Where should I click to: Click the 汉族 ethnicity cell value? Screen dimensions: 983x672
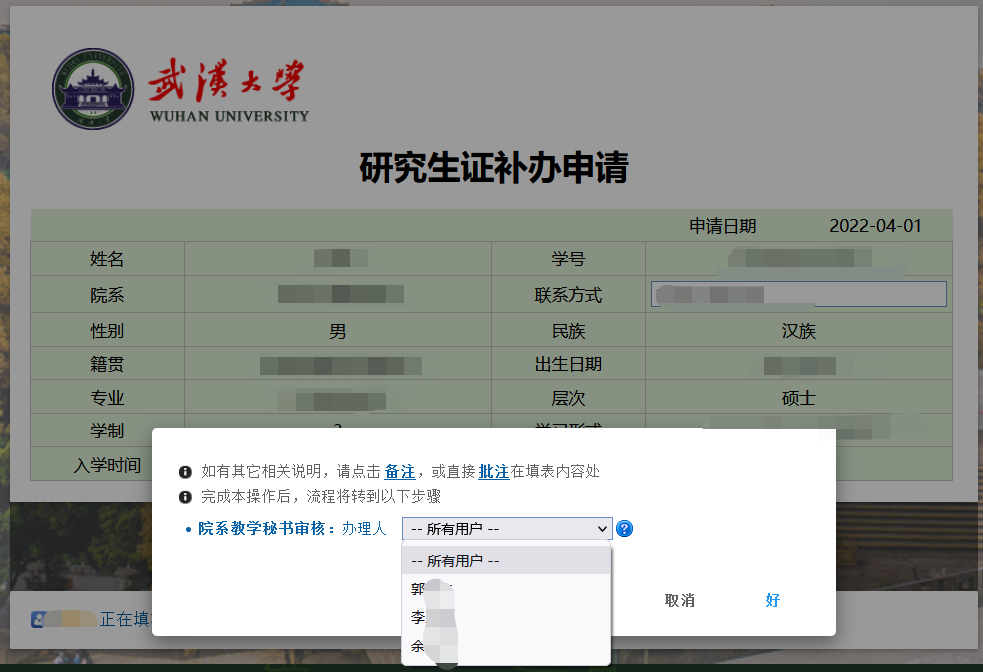coord(798,330)
